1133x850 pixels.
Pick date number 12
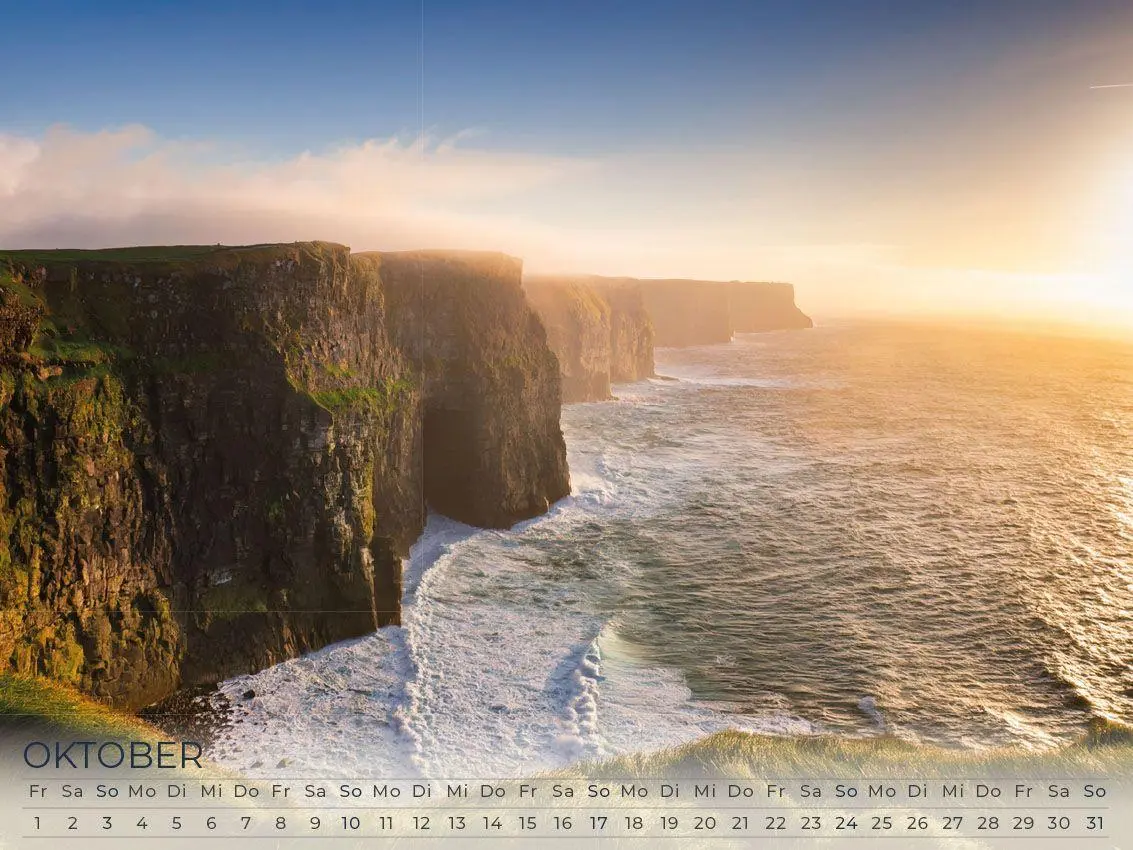[421, 823]
